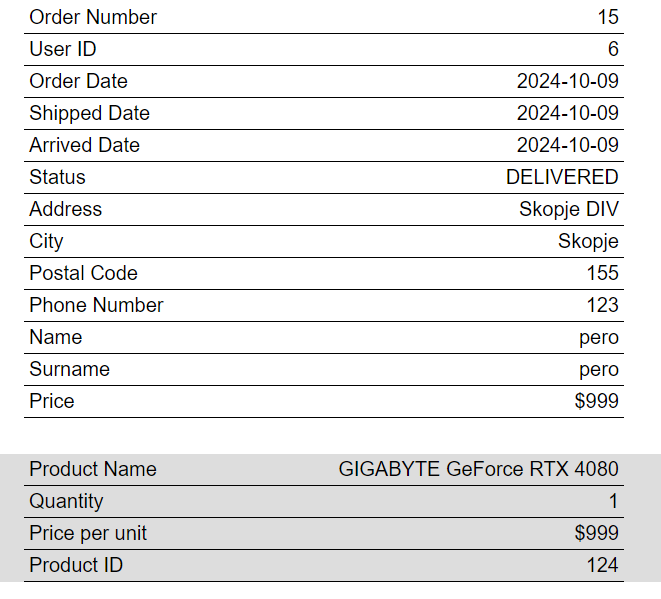The width and height of the screenshot is (661, 599).
Task: Select the Skopje DIV address value
Action: 568,209
